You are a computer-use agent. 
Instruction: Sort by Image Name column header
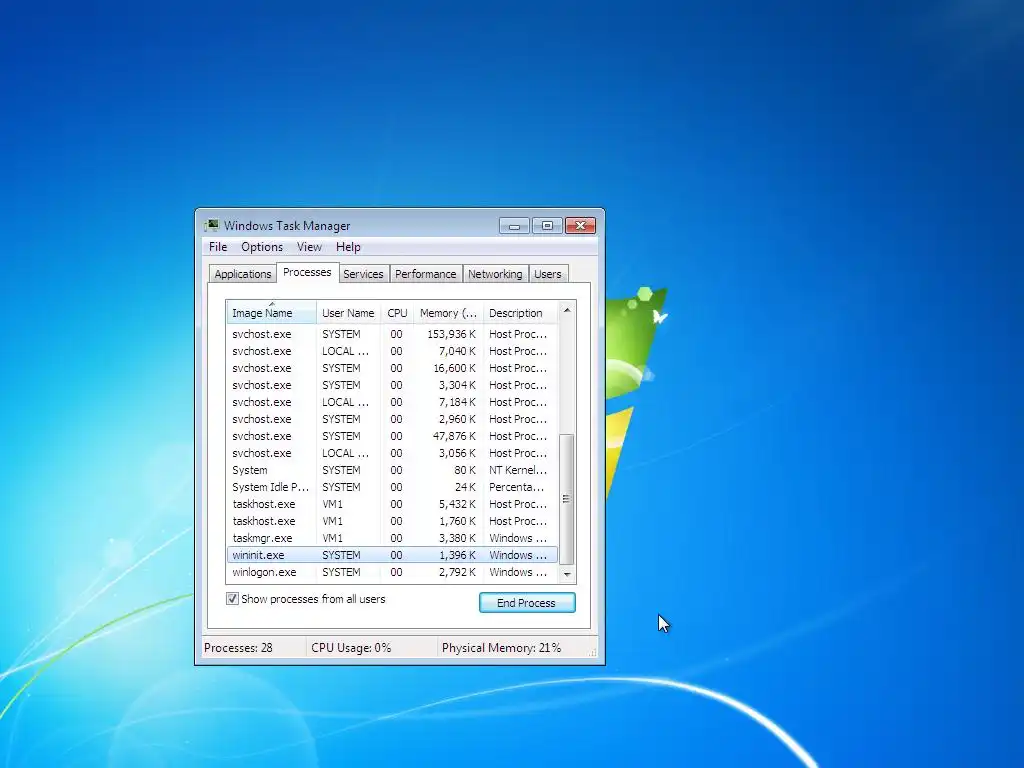pos(272,313)
